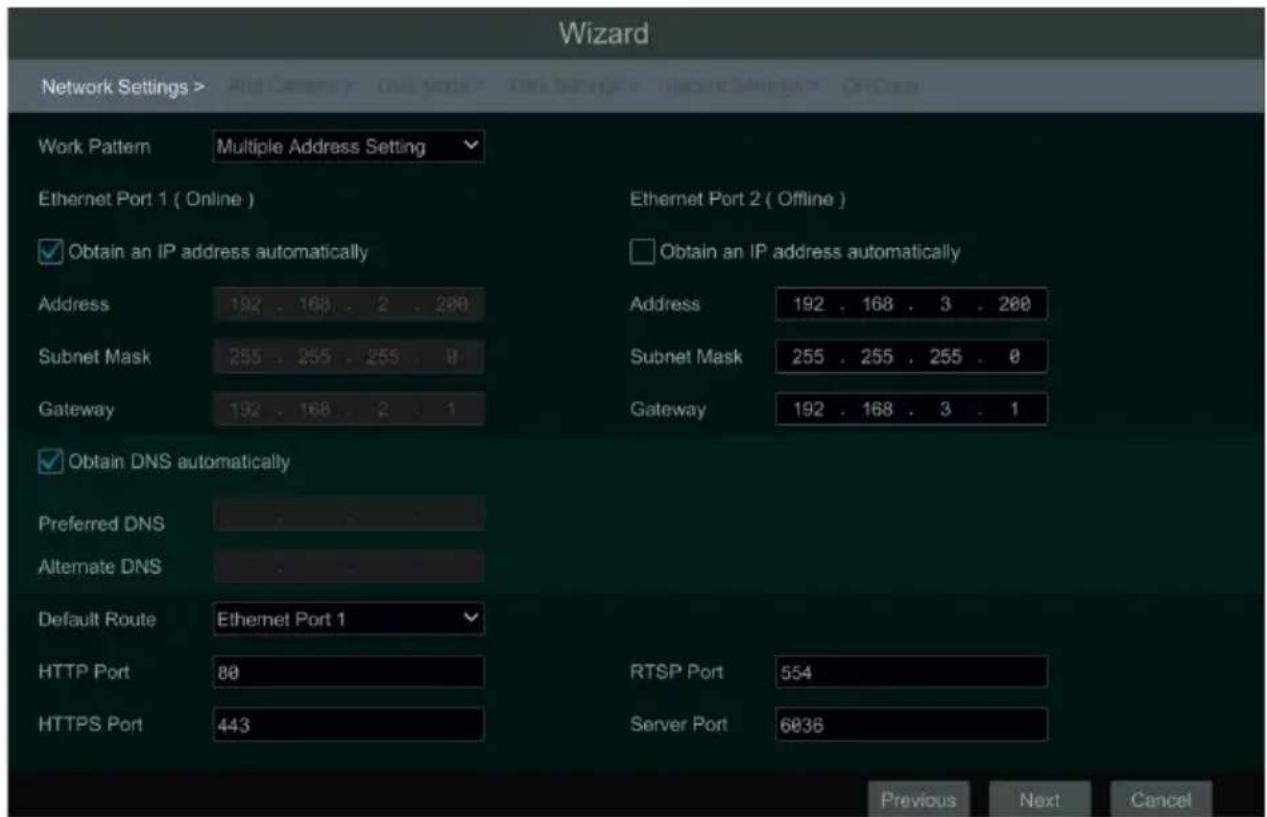Click the Preferred DNS field
The width and height of the screenshot is (1267, 817).
pos(348,514)
